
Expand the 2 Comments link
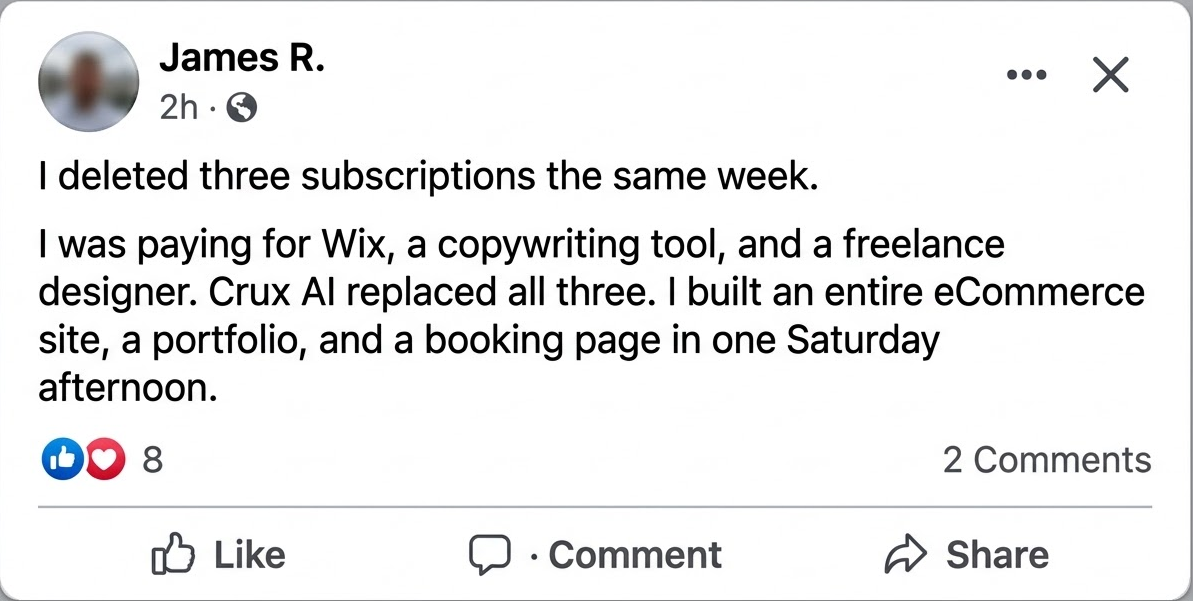pos(1046,460)
